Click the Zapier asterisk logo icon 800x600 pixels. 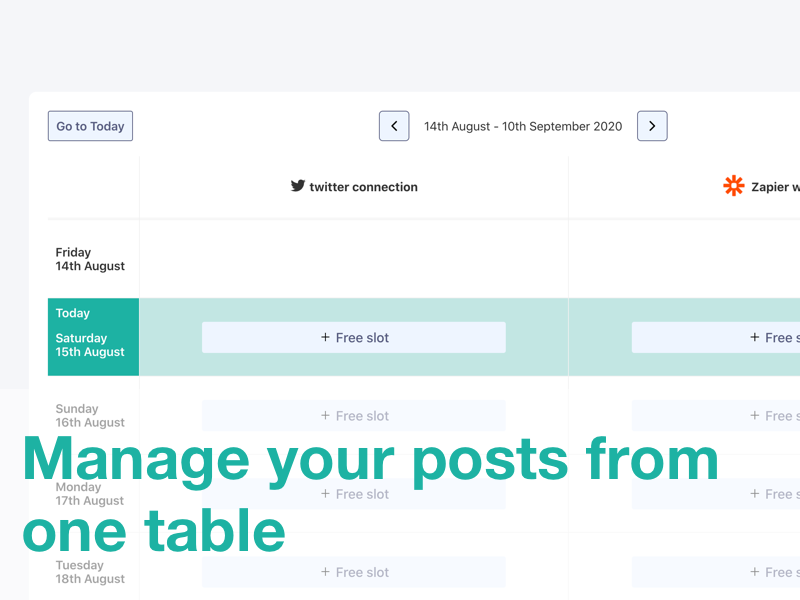pos(734,186)
